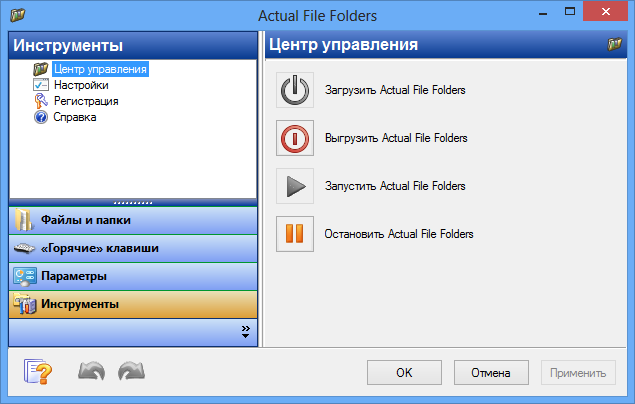635x404 pixels.
Task: Switch to Параметры section
Action: (x=74, y=275)
